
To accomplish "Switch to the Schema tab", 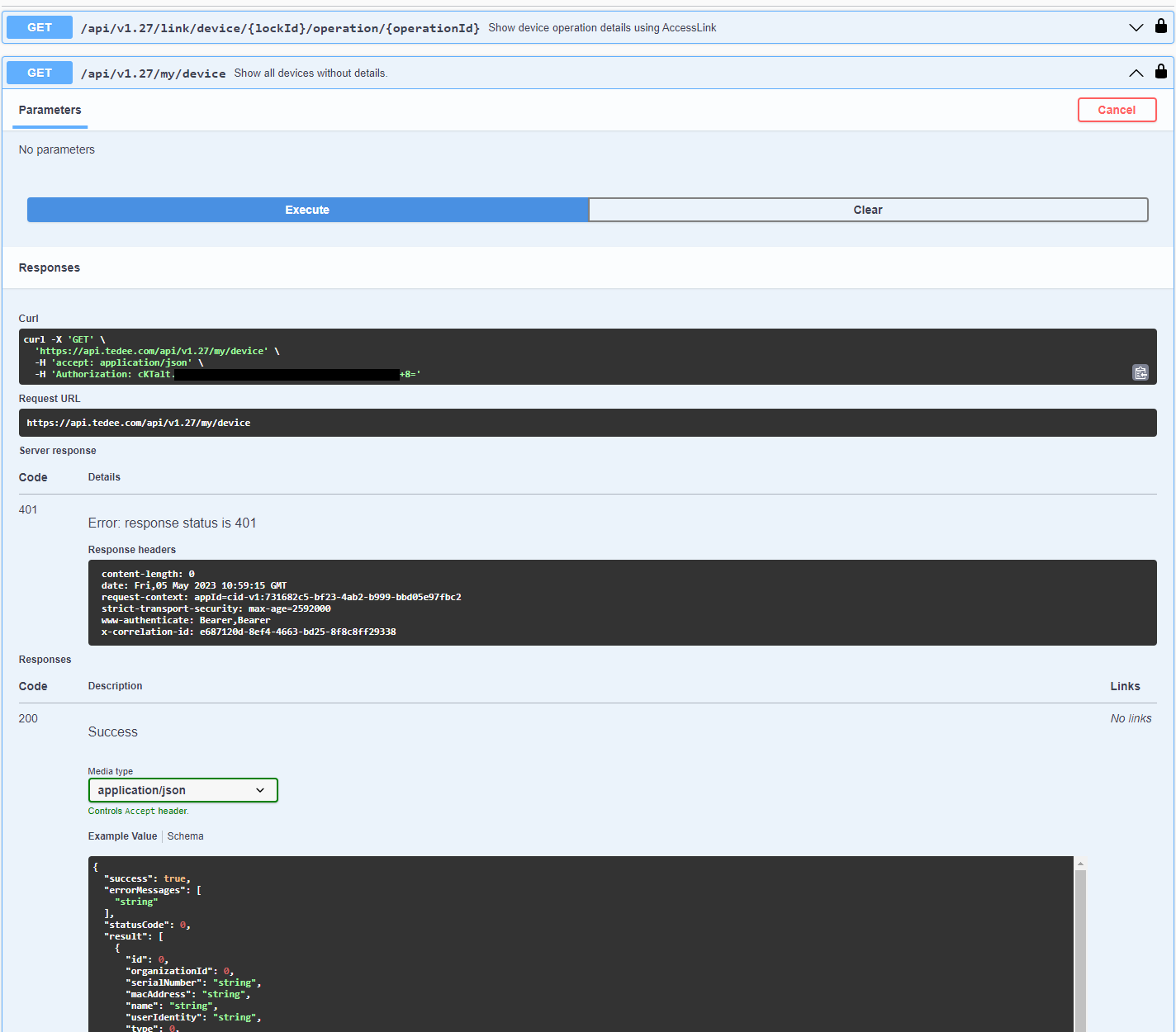I will [x=185, y=836].
